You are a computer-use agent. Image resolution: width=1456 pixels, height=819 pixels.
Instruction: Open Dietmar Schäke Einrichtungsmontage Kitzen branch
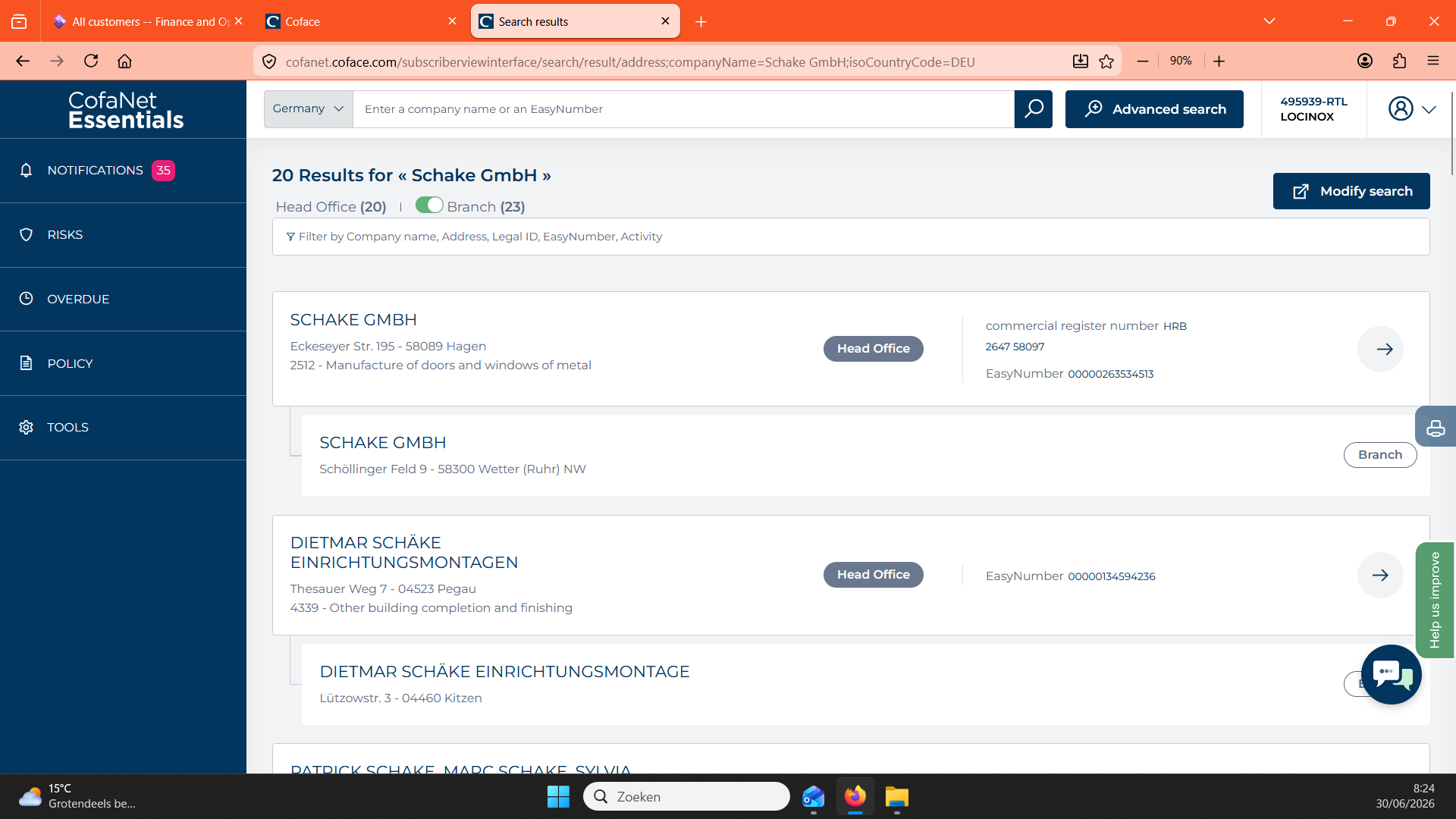[x=504, y=672]
